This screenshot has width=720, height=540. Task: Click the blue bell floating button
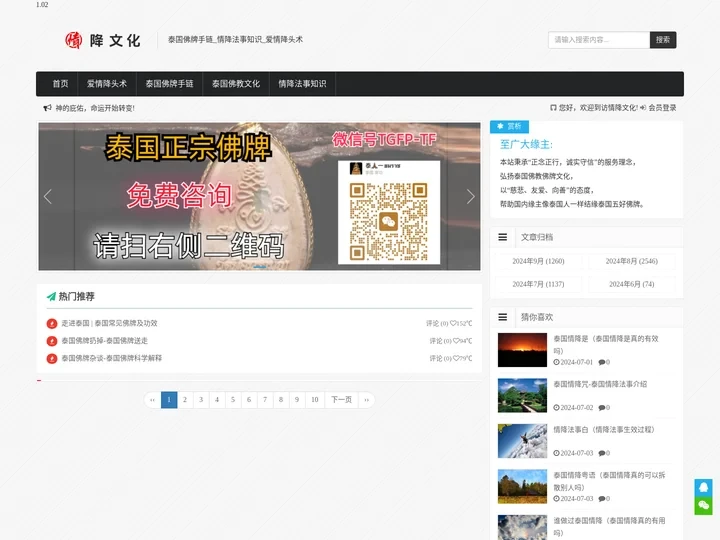pyautogui.click(x=703, y=488)
